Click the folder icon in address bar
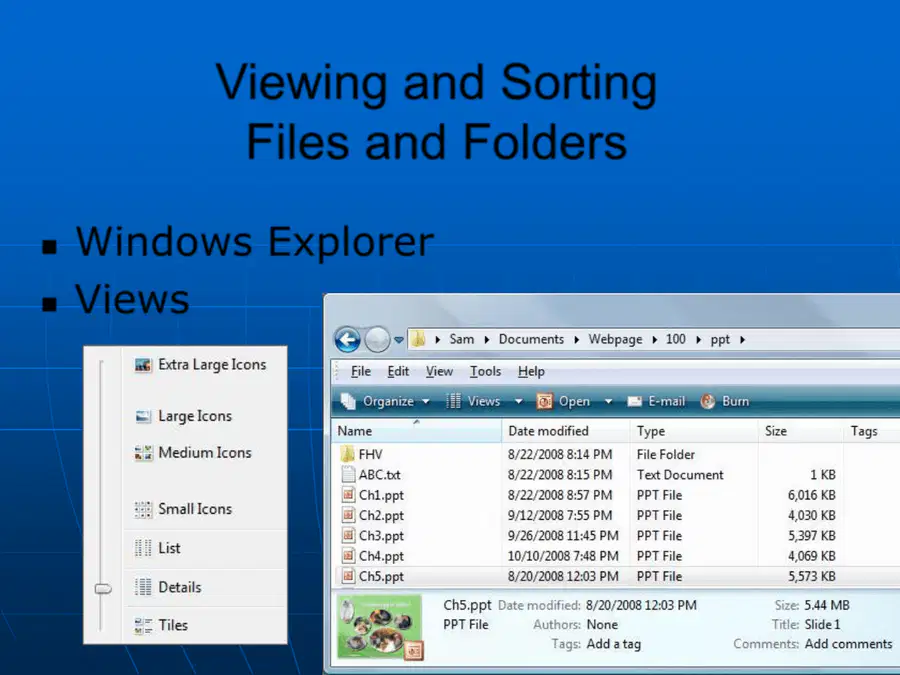The height and width of the screenshot is (675, 900). coord(418,339)
